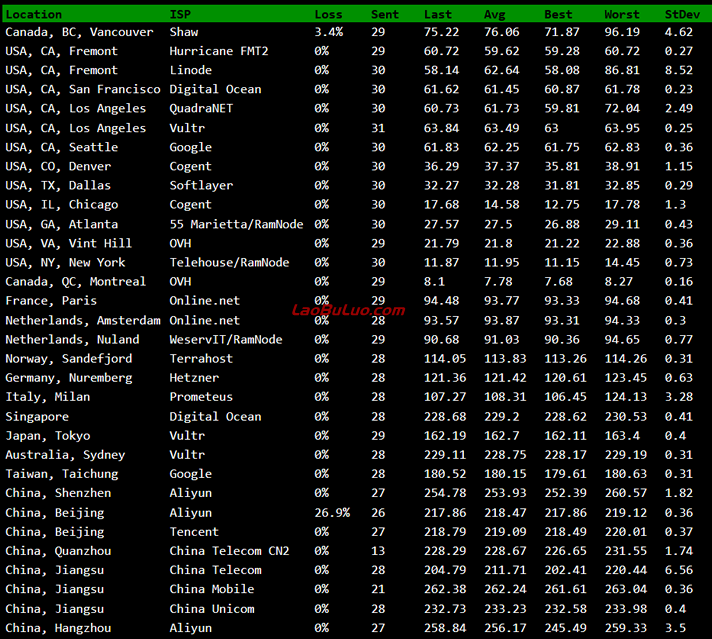Click average value 63.49

click(x=501, y=128)
